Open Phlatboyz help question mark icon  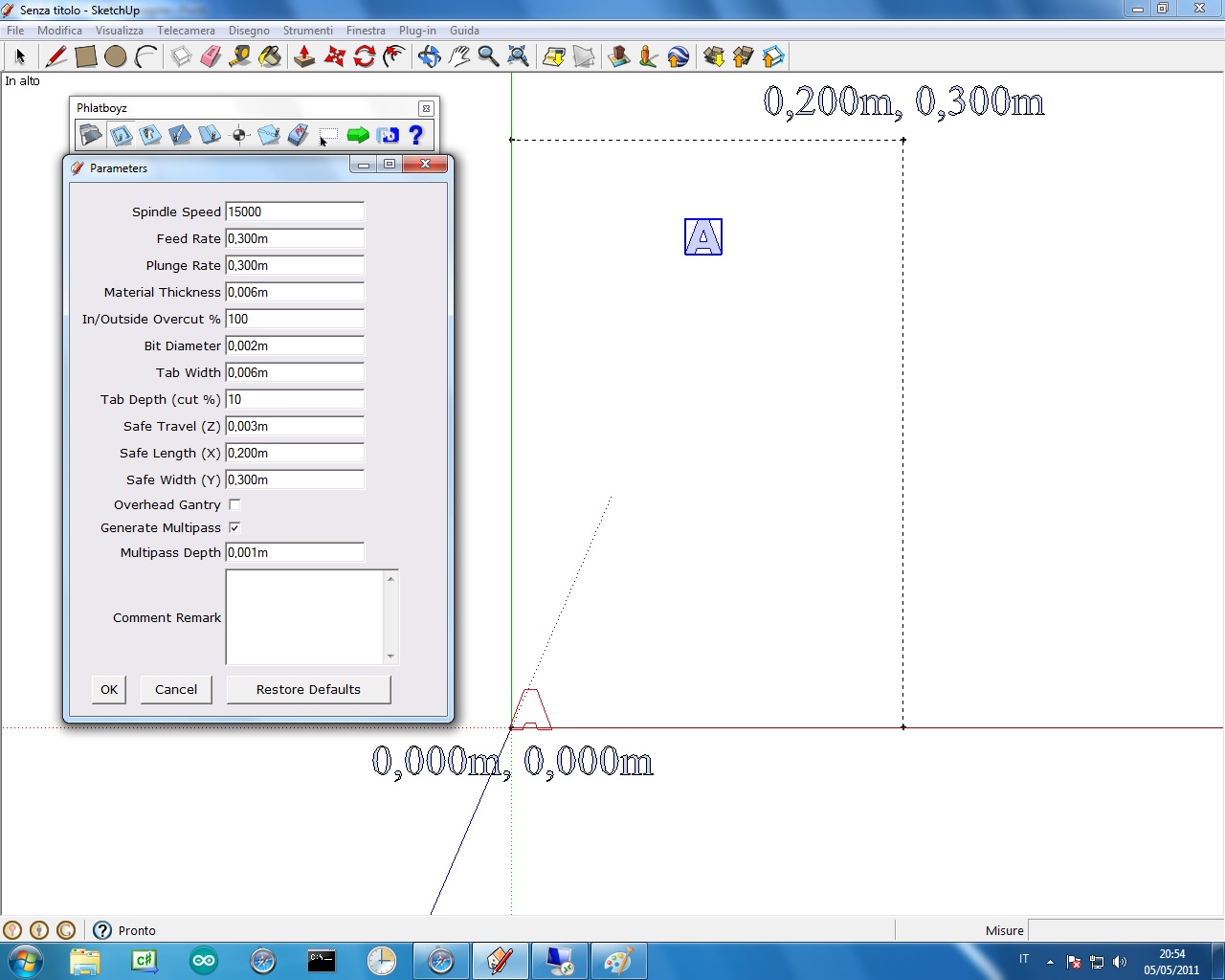coord(416,136)
